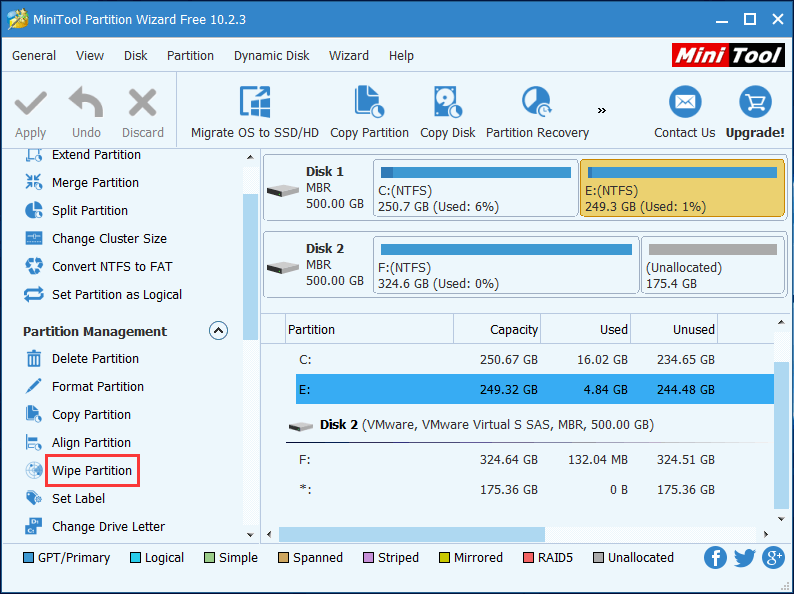The height and width of the screenshot is (594, 794).
Task: Select the E: row in partition list
Action: tap(535, 389)
